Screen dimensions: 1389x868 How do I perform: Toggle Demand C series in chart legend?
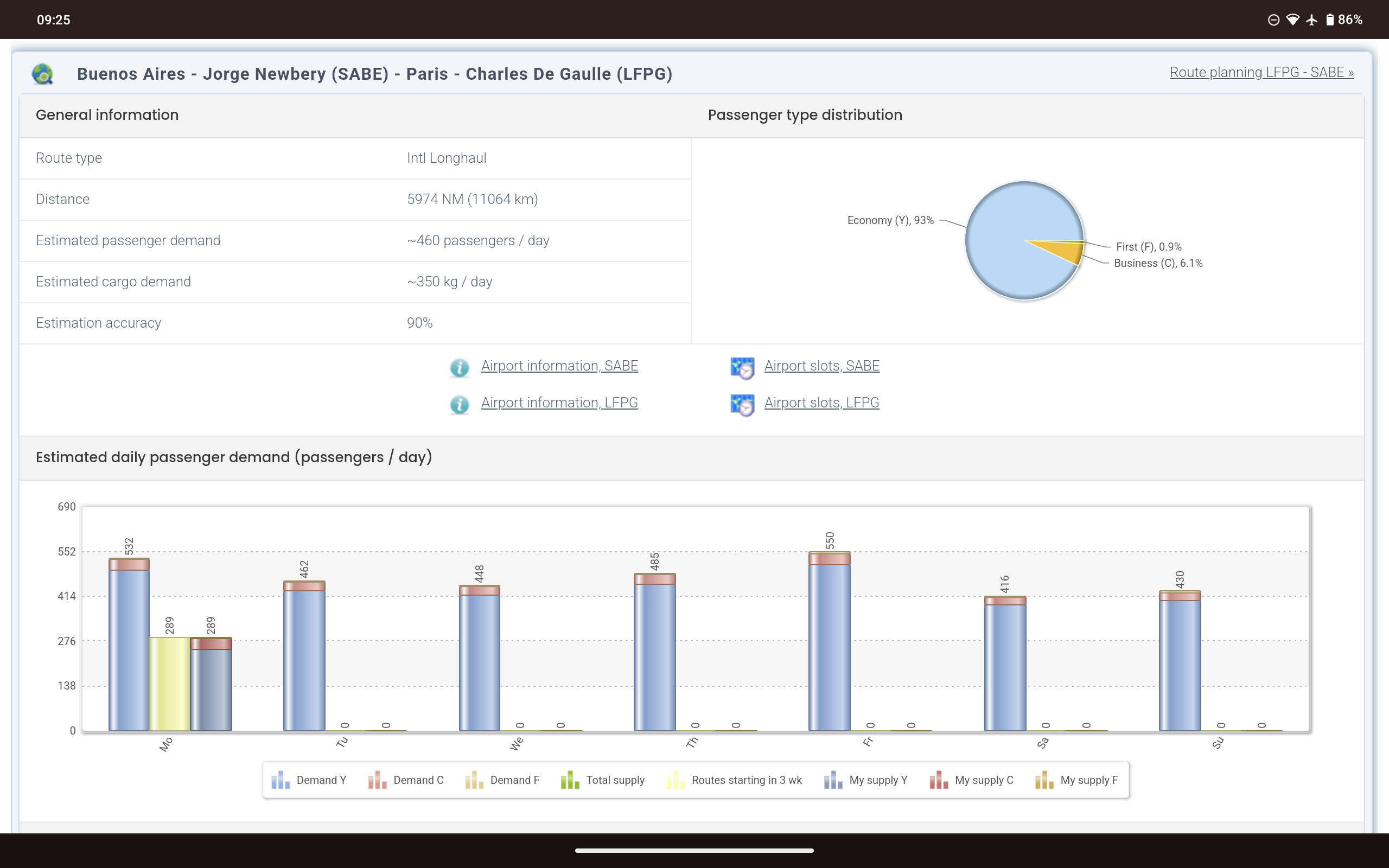(x=406, y=780)
